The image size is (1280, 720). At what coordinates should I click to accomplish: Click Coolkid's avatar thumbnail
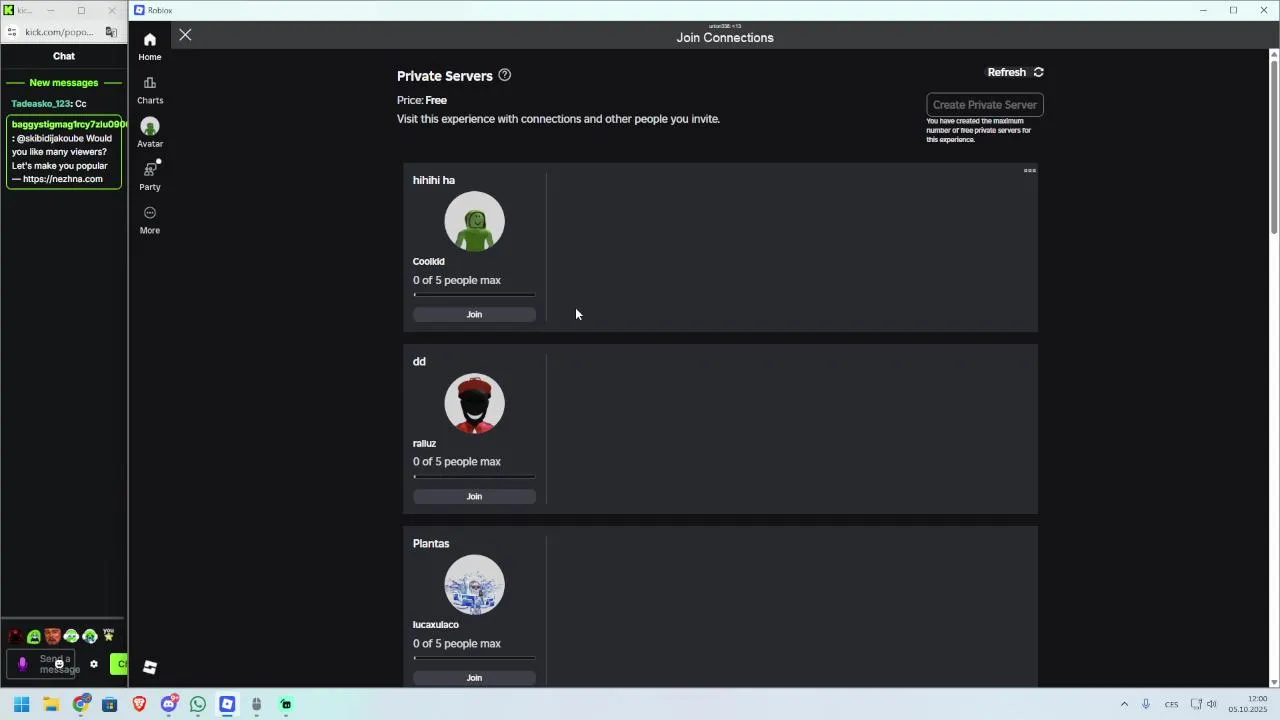point(474,221)
